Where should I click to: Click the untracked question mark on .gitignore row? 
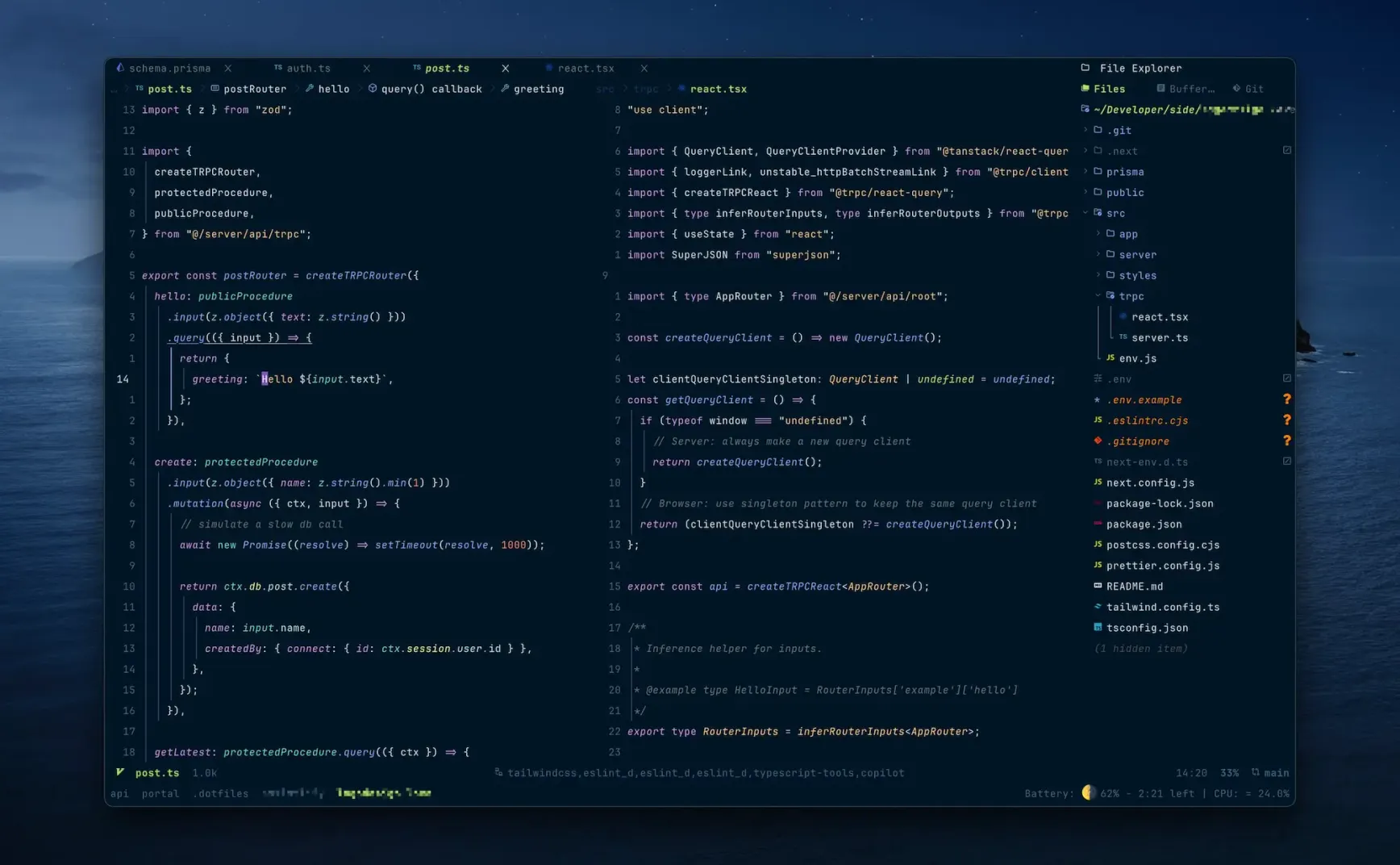pos(1286,441)
